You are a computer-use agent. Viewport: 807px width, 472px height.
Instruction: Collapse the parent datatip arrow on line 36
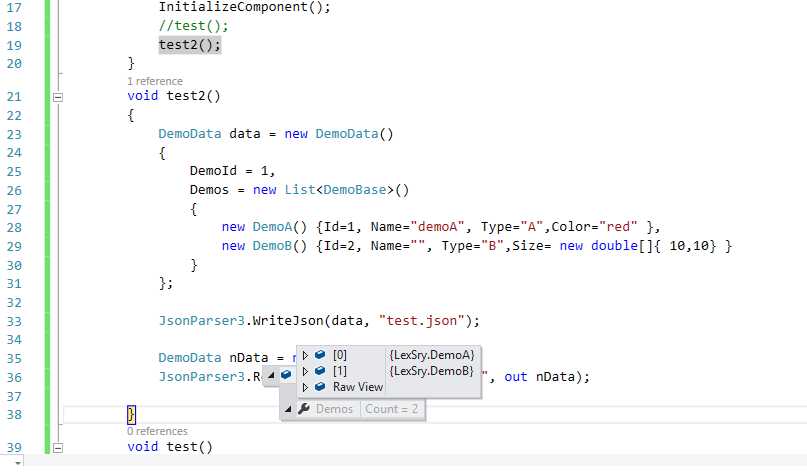(x=271, y=375)
